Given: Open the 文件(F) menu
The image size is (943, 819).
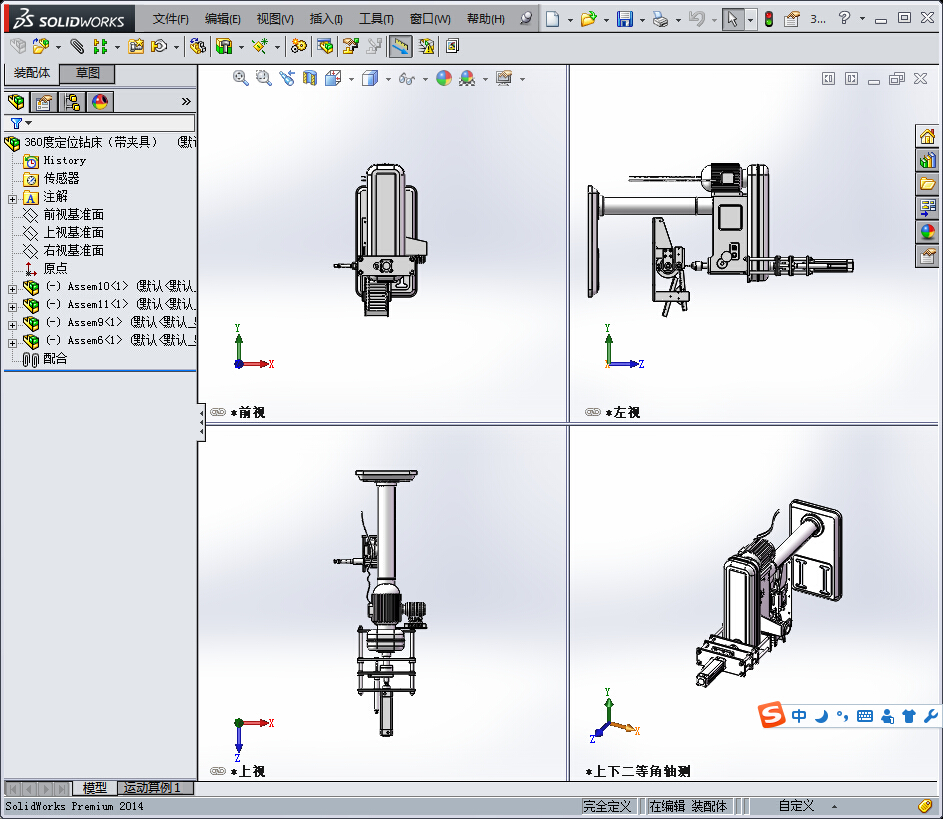Looking at the screenshot, I should (x=170, y=19).
